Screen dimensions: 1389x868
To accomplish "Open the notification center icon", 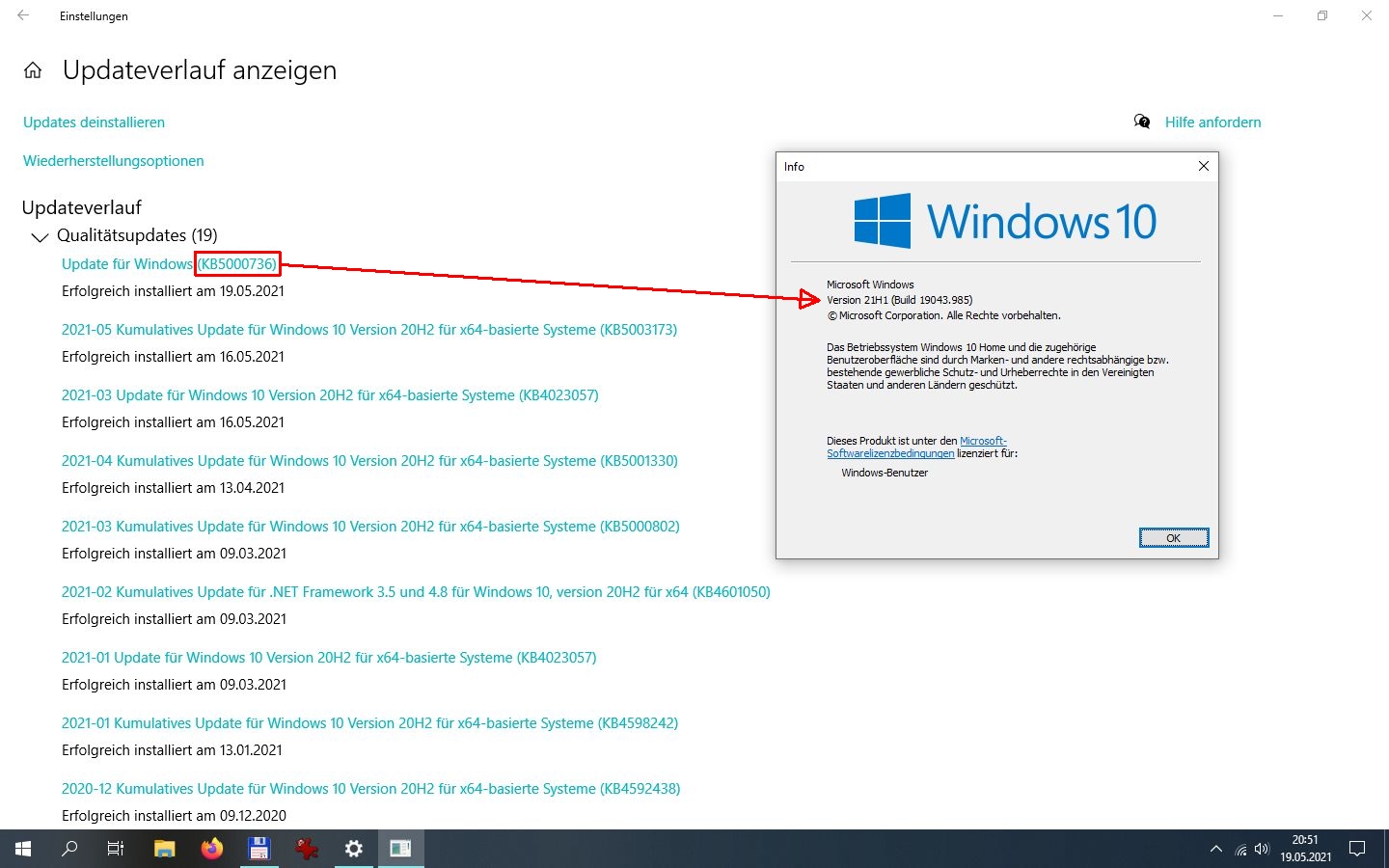I will tap(1357, 849).
